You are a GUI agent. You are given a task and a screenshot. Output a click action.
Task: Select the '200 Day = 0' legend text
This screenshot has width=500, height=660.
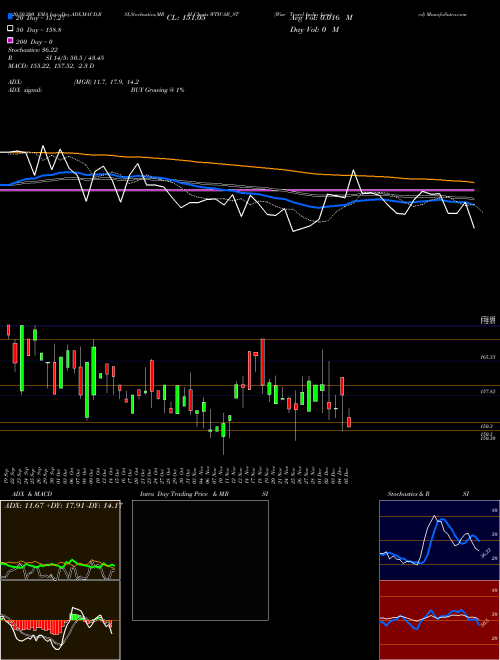[34, 42]
